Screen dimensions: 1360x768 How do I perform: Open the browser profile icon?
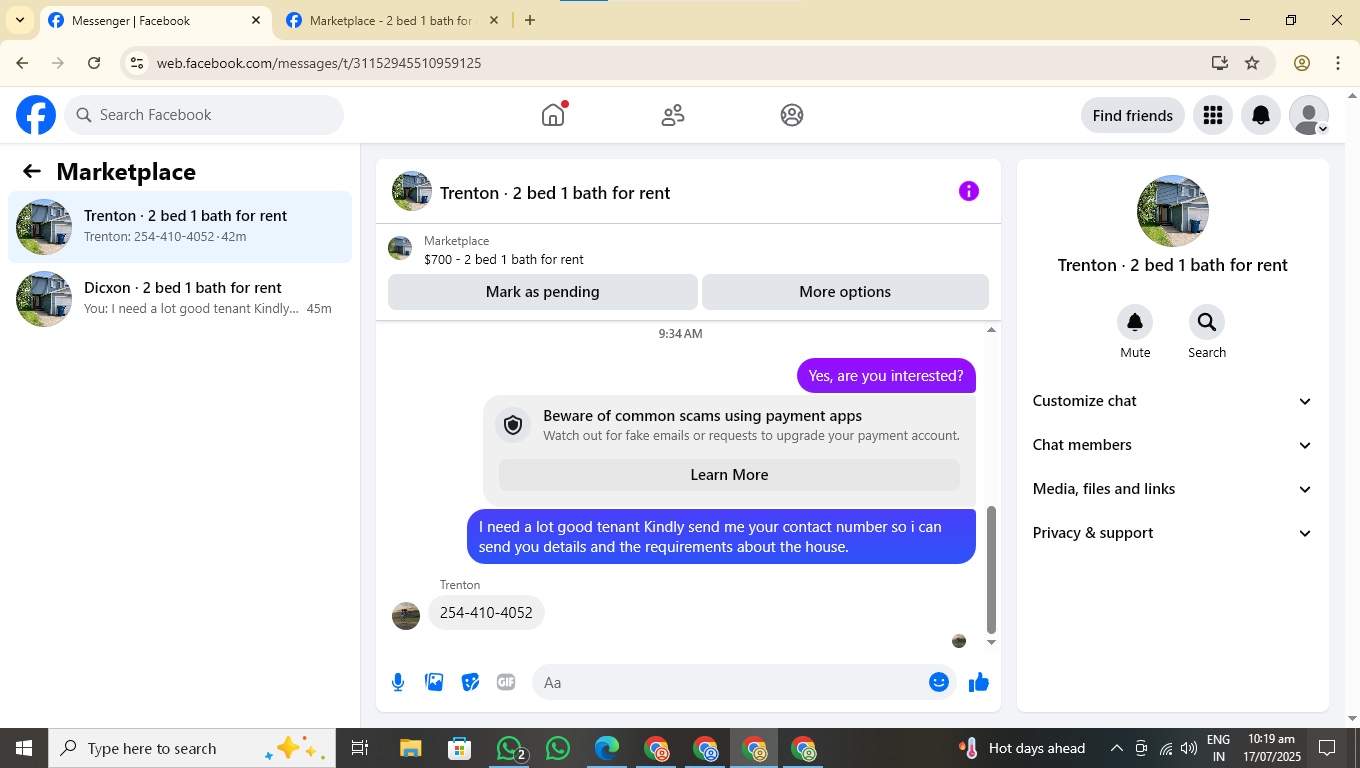(1302, 63)
